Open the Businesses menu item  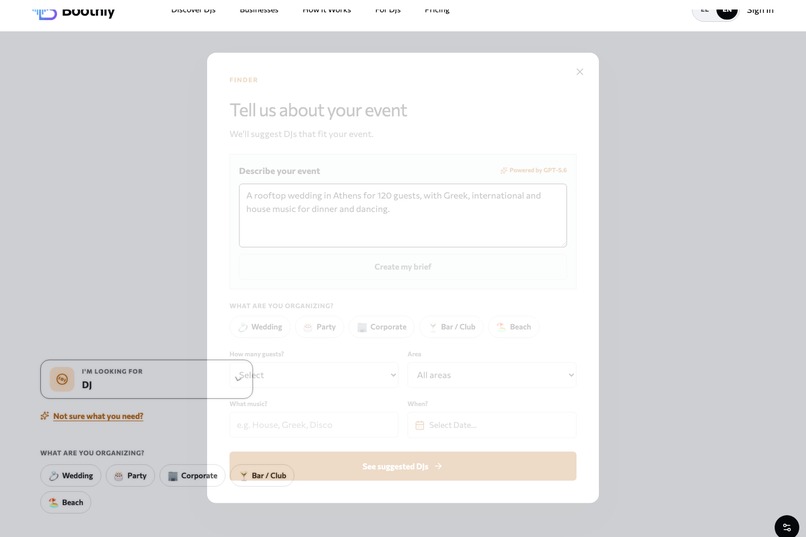(259, 10)
